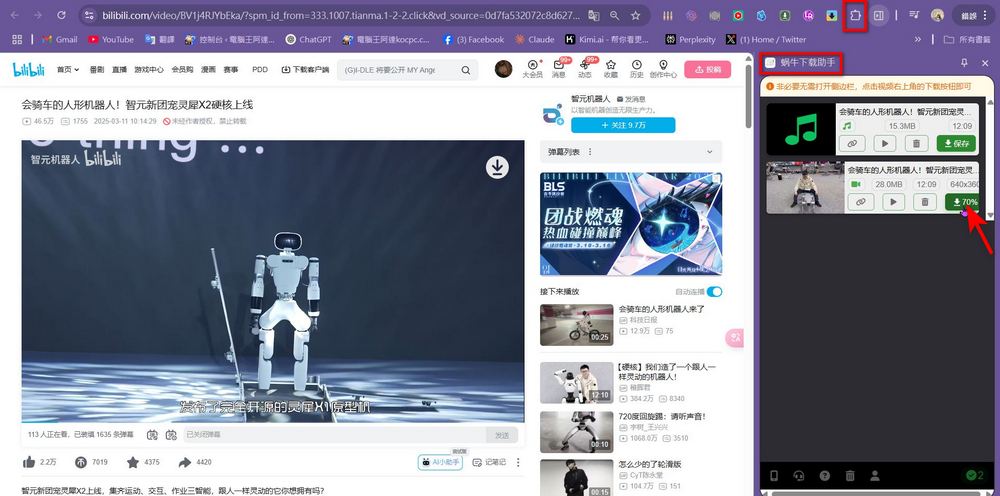
Task: Click the user profile icon in panel footer
Action: point(875,476)
